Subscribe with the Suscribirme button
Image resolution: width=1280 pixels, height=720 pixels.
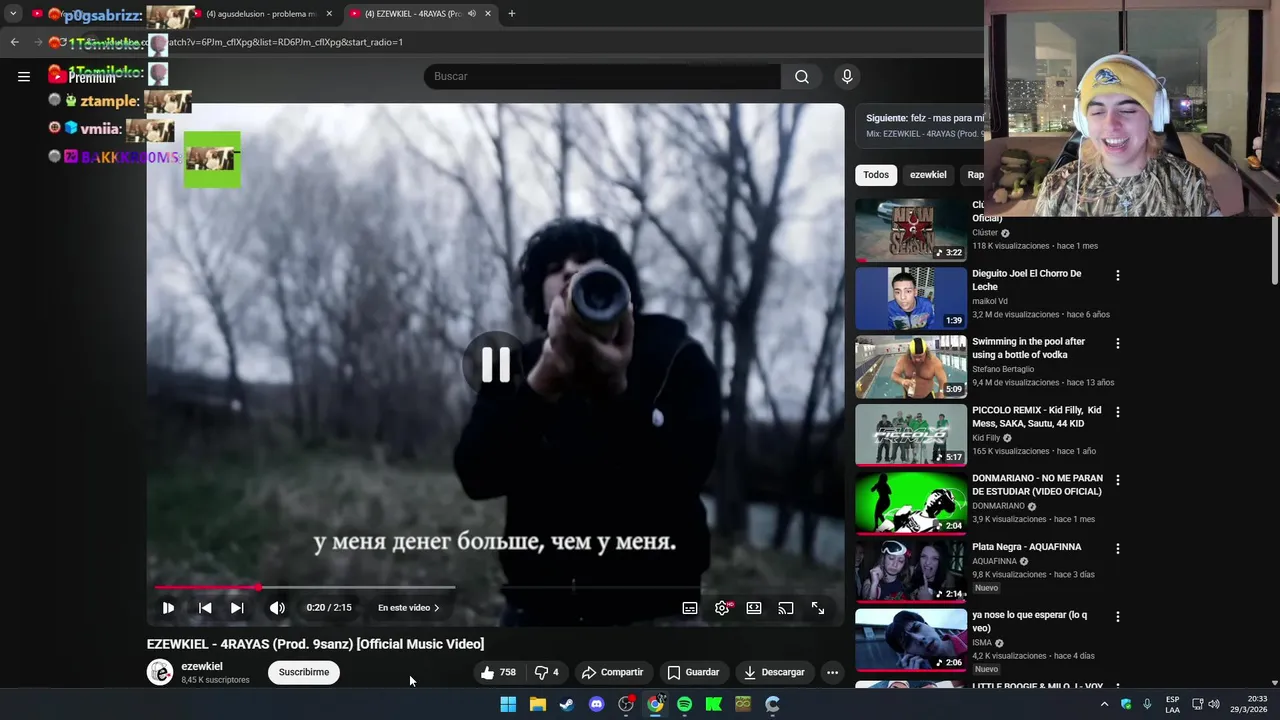[x=304, y=672]
